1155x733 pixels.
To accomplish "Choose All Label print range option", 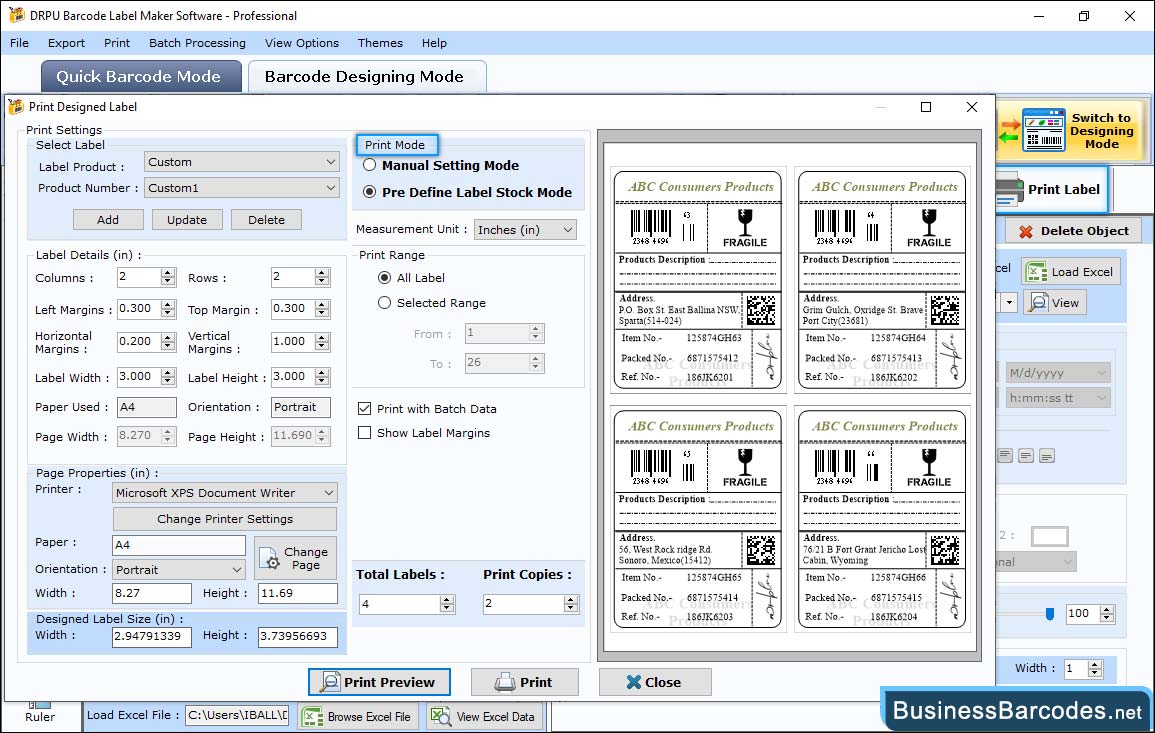I will [385, 278].
